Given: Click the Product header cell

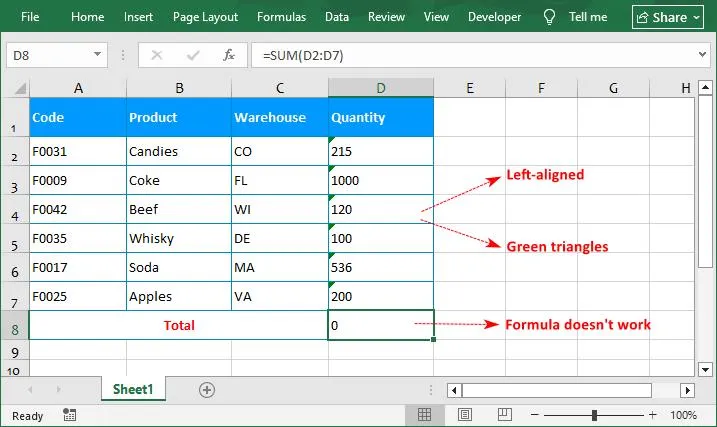Looking at the screenshot, I should (x=179, y=117).
